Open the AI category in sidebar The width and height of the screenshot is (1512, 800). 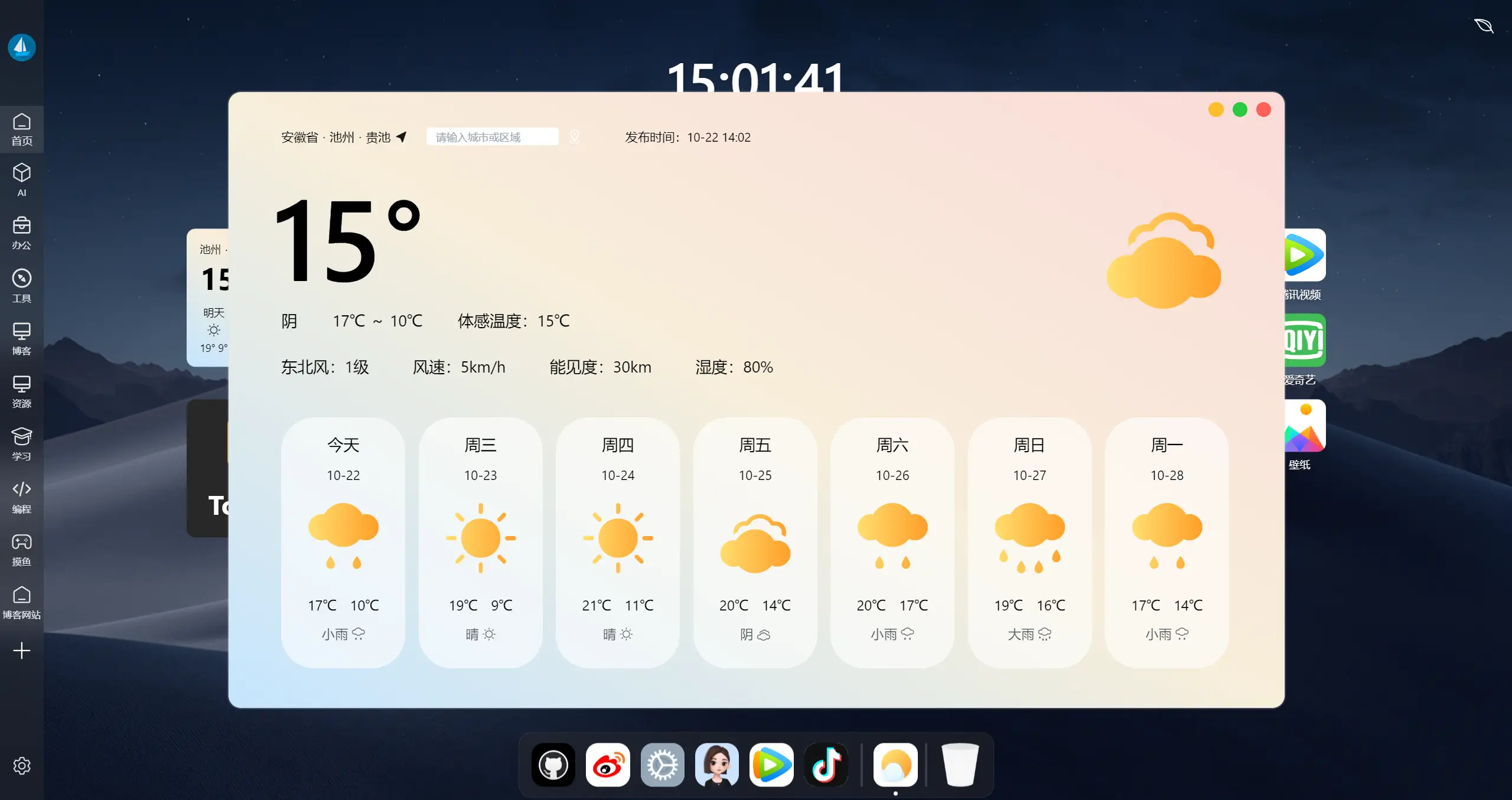click(22, 180)
